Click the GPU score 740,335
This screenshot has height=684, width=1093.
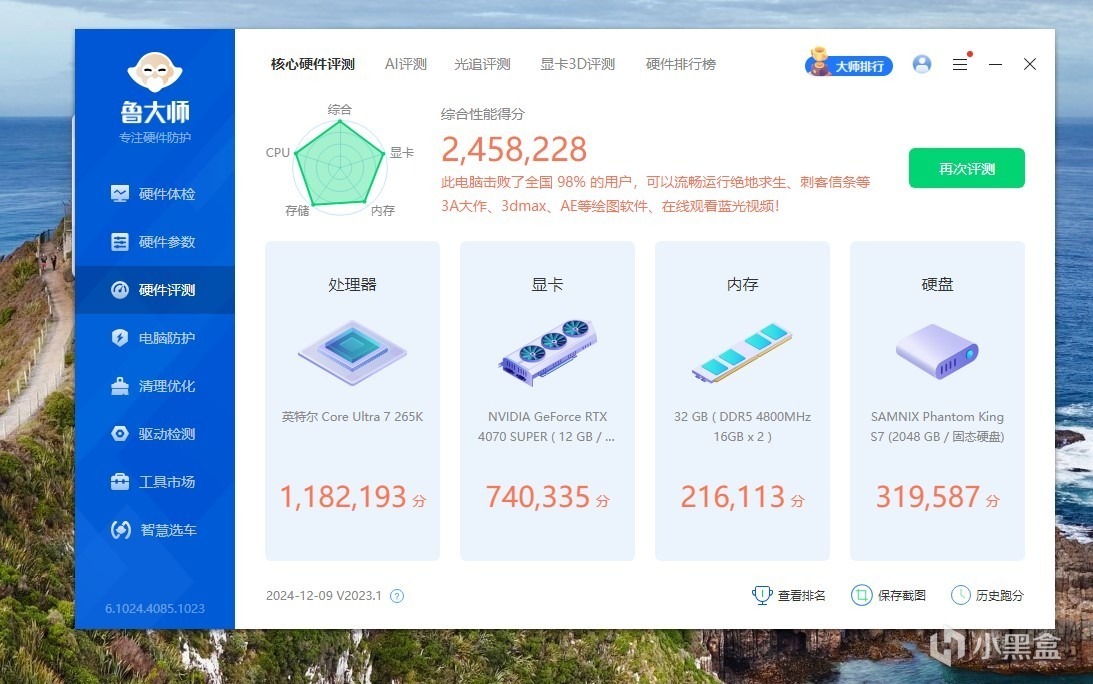click(538, 497)
